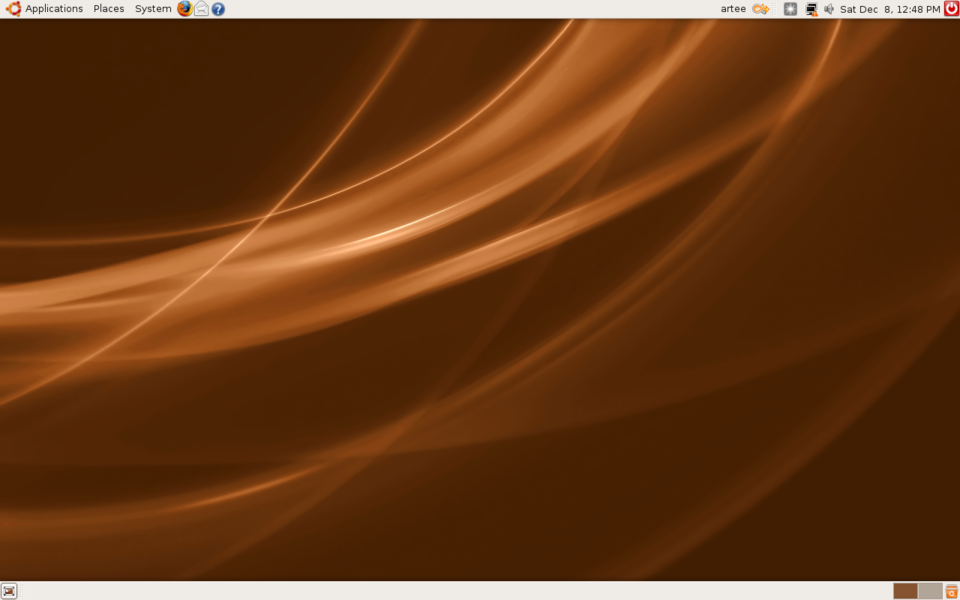This screenshot has width=960, height=600.
Task: Click the gray starburst notification icon
Action: coord(790,9)
